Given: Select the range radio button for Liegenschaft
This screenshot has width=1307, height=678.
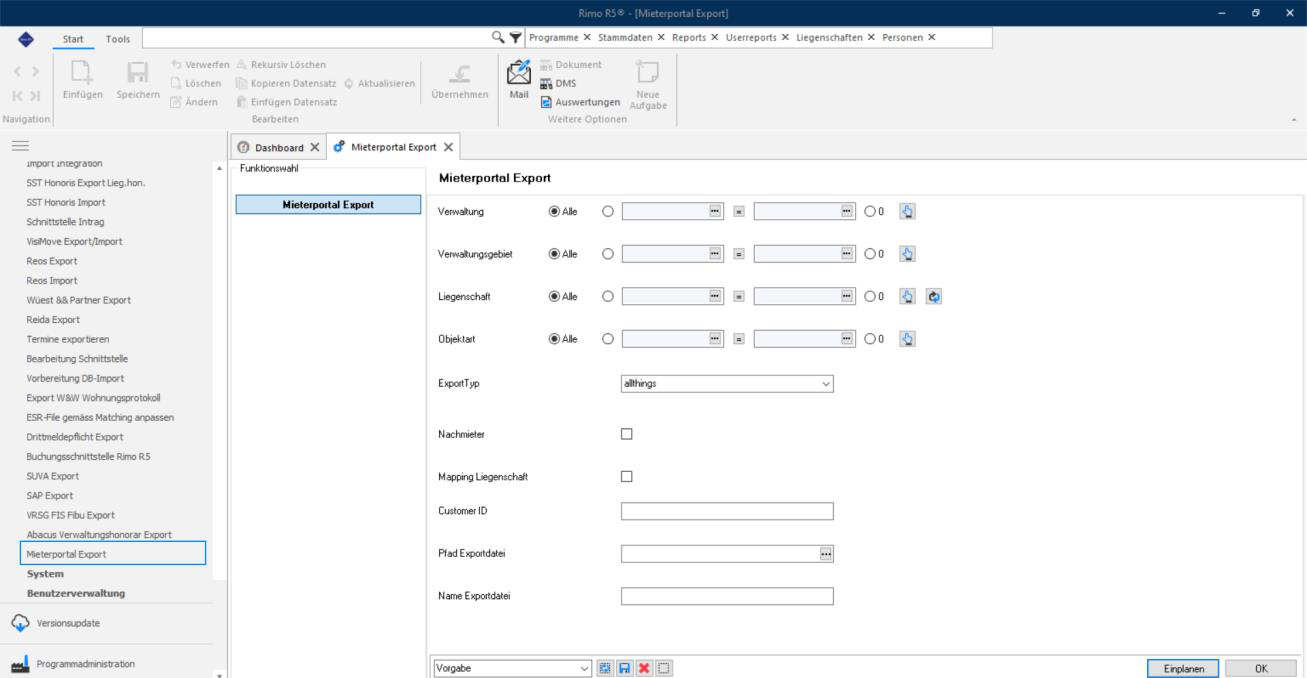Looking at the screenshot, I should 608,297.
